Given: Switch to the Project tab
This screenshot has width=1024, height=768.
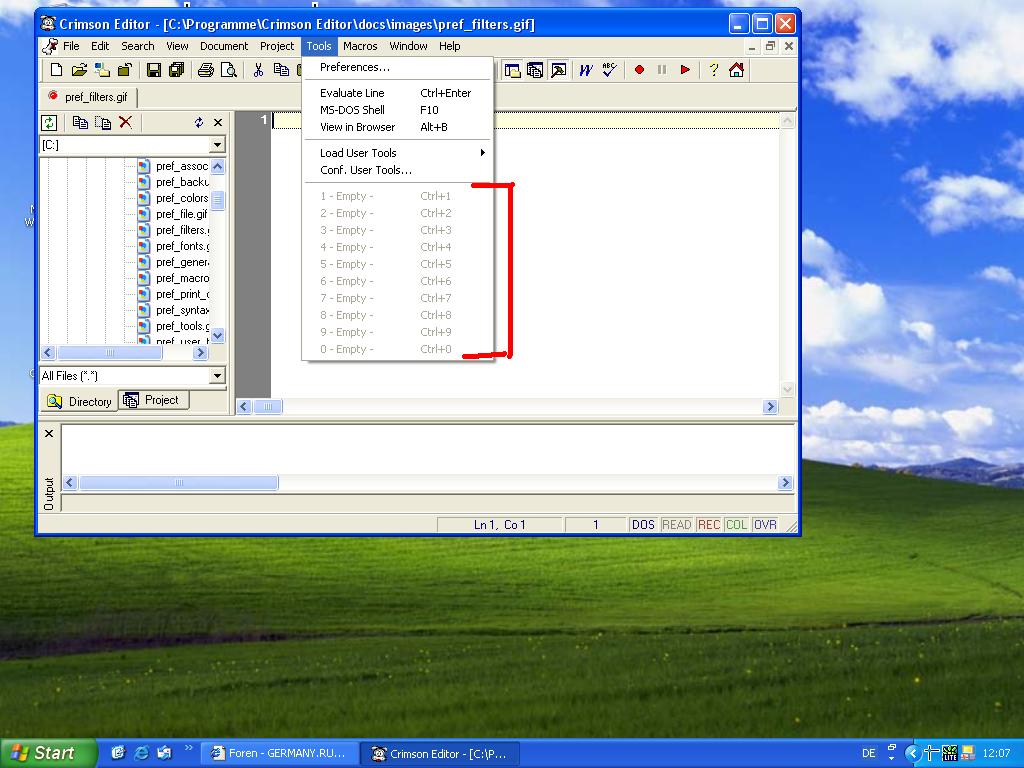Looking at the screenshot, I should (154, 400).
